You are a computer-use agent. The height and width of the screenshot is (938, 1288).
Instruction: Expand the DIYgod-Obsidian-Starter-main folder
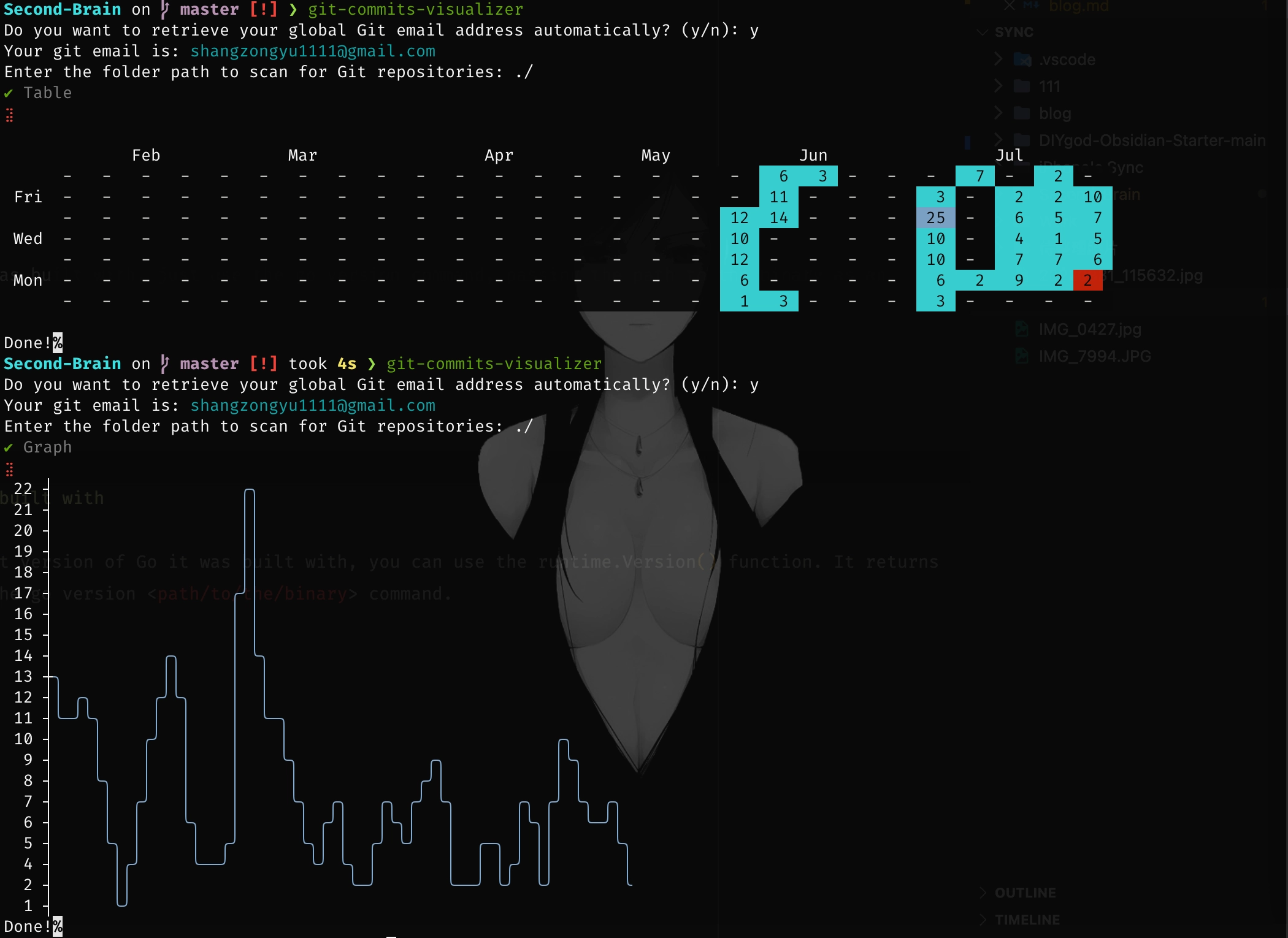(999, 139)
